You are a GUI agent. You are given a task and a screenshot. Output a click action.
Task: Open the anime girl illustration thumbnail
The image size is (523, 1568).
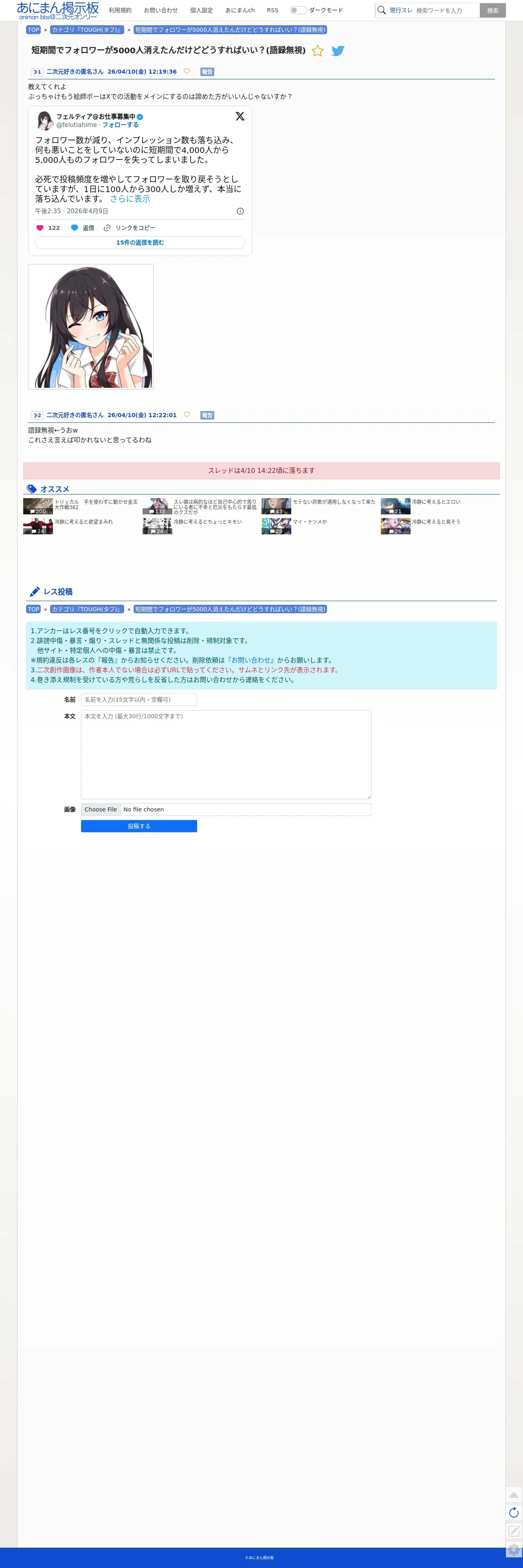pos(91,327)
